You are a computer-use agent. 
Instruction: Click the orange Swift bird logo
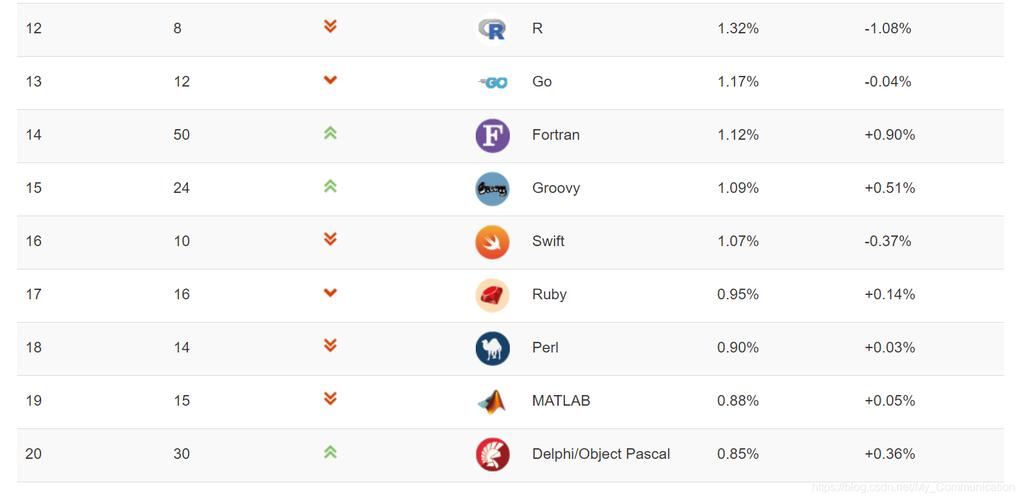(492, 242)
